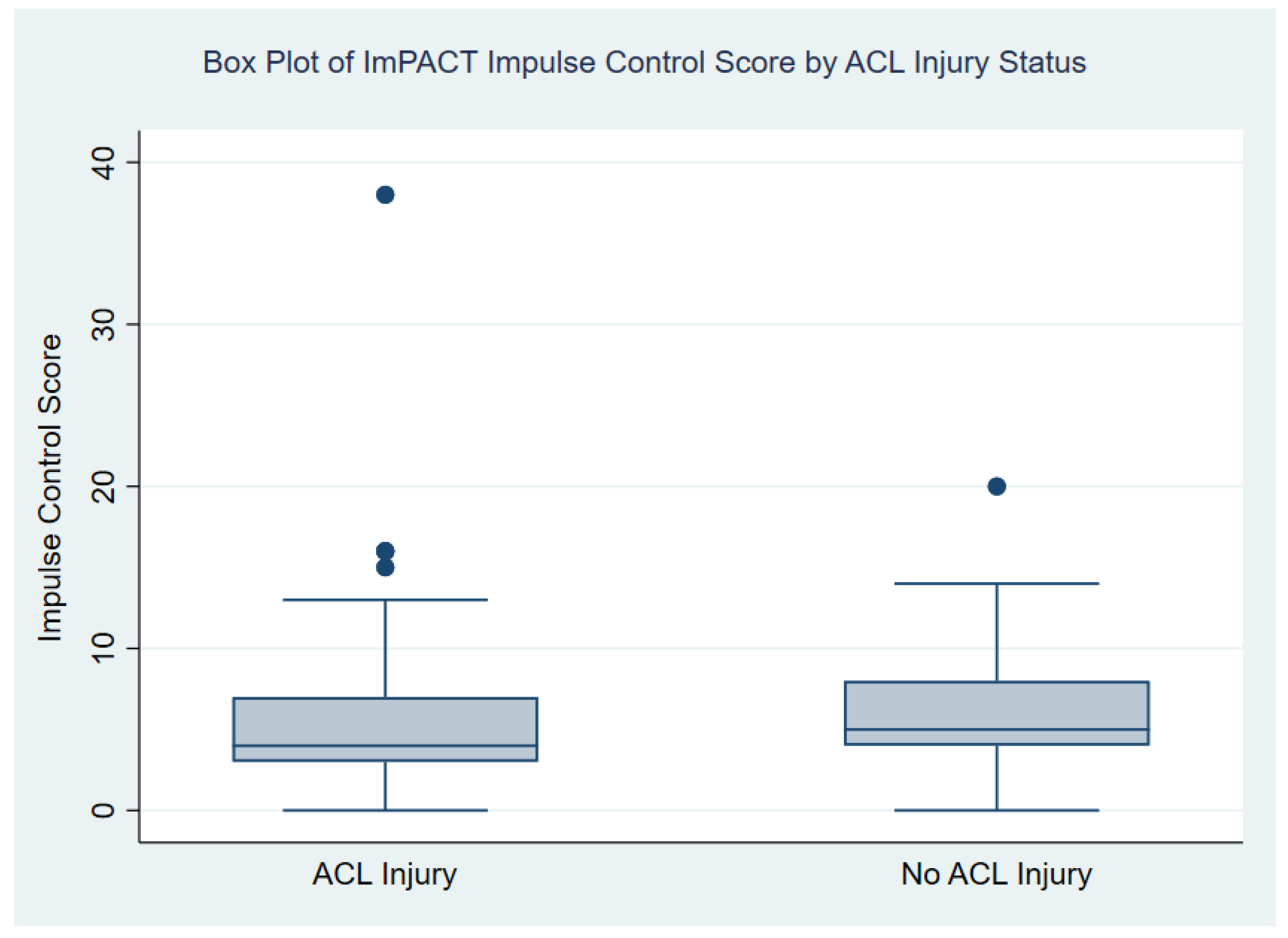Image resolution: width=1288 pixels, height=938 pixels.
Task: Click the ACL Injury upper whisker cap
Action: [385, 600]
